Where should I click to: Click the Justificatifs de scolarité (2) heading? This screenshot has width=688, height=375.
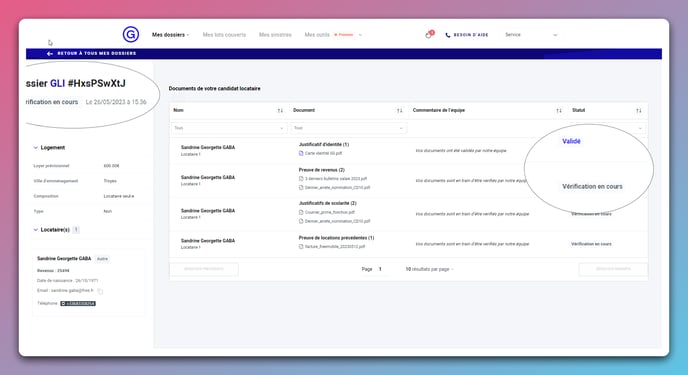tap(328, 203)
